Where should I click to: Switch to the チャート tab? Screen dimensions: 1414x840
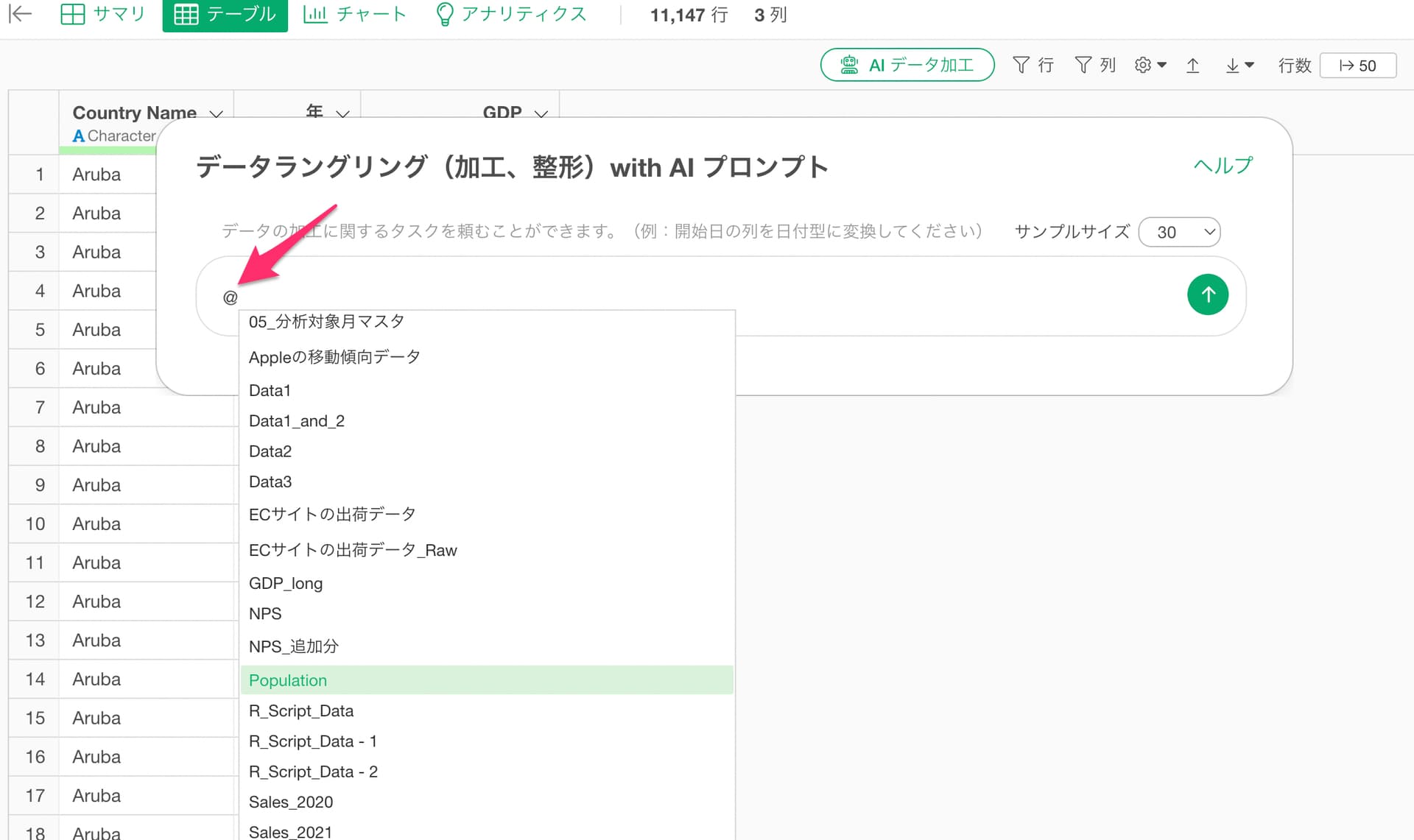click(355, 15)
